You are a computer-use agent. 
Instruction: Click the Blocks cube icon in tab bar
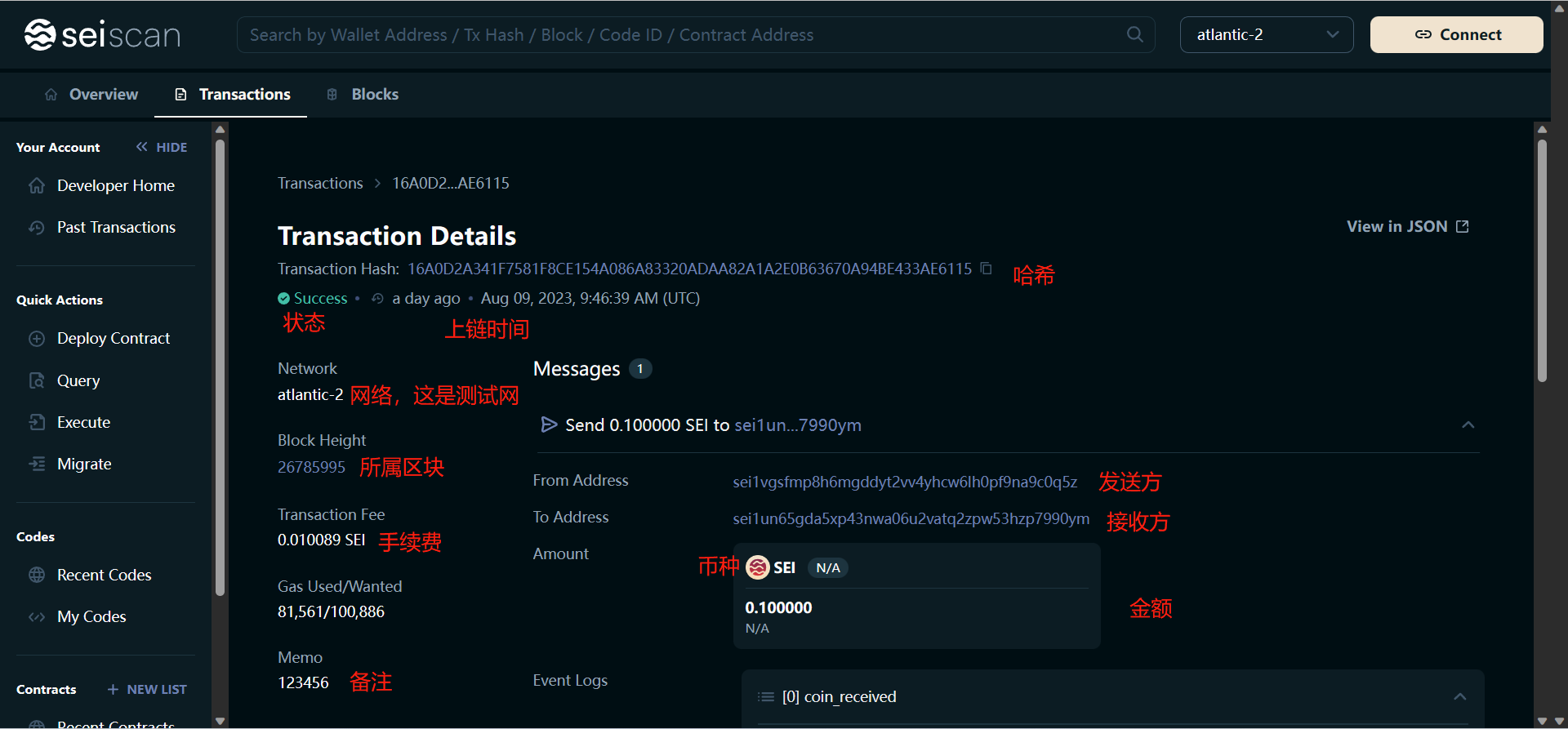pyautogui.click(x=332, y=94)
